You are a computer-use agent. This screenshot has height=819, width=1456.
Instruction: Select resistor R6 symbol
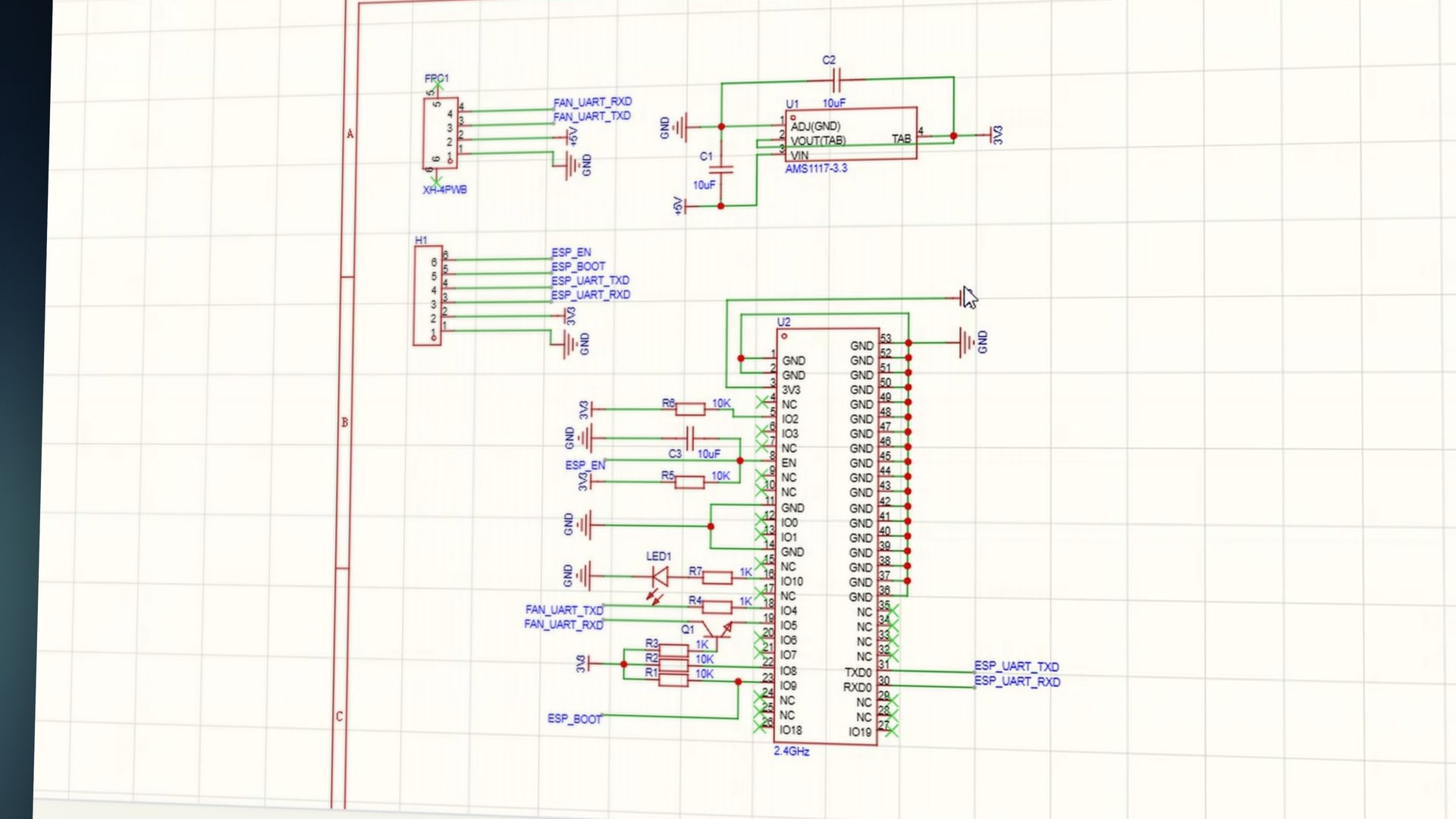click(x=689, y=410)
